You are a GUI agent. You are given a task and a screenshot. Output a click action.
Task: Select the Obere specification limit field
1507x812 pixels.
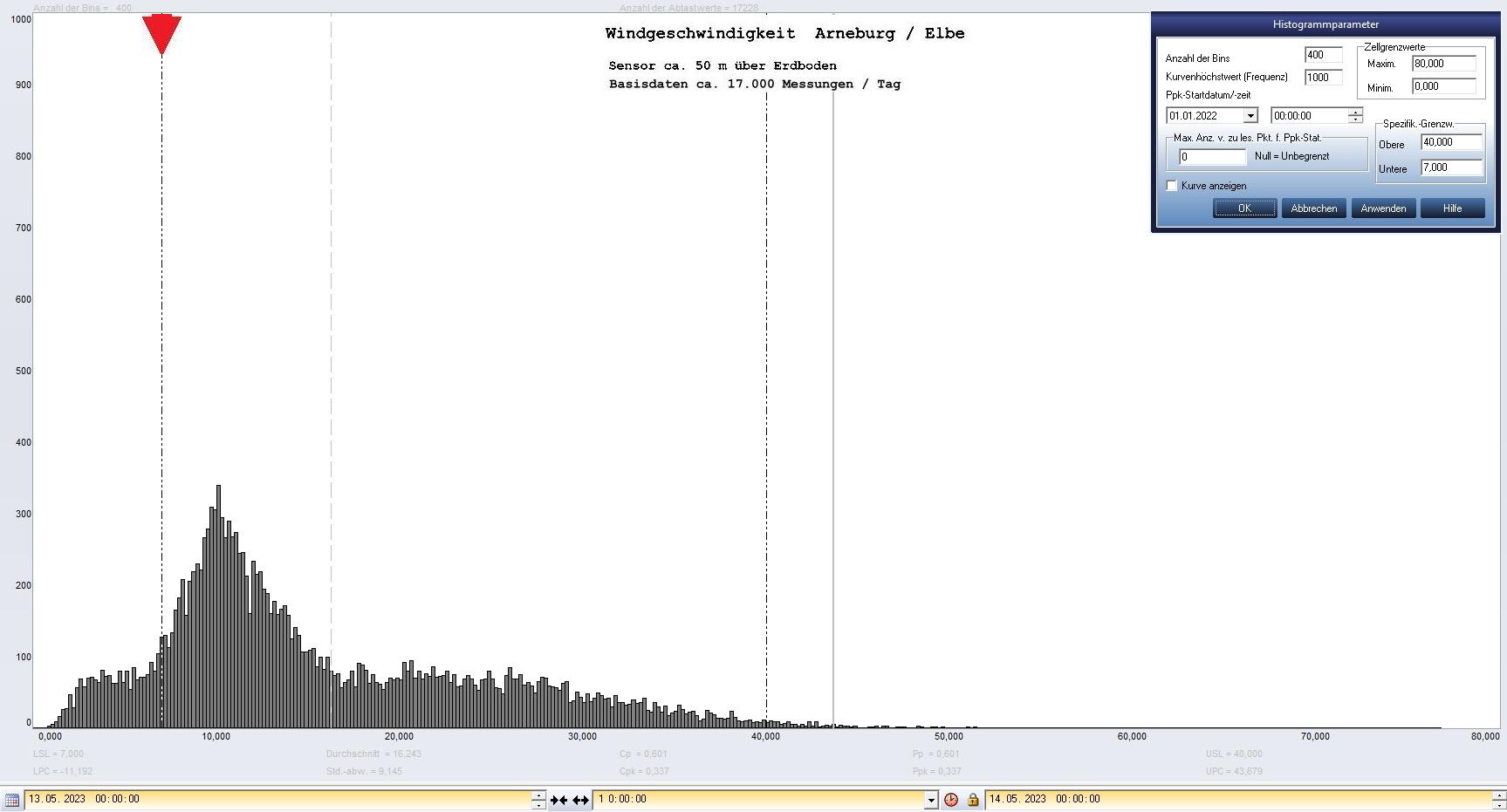[1450, 142]
